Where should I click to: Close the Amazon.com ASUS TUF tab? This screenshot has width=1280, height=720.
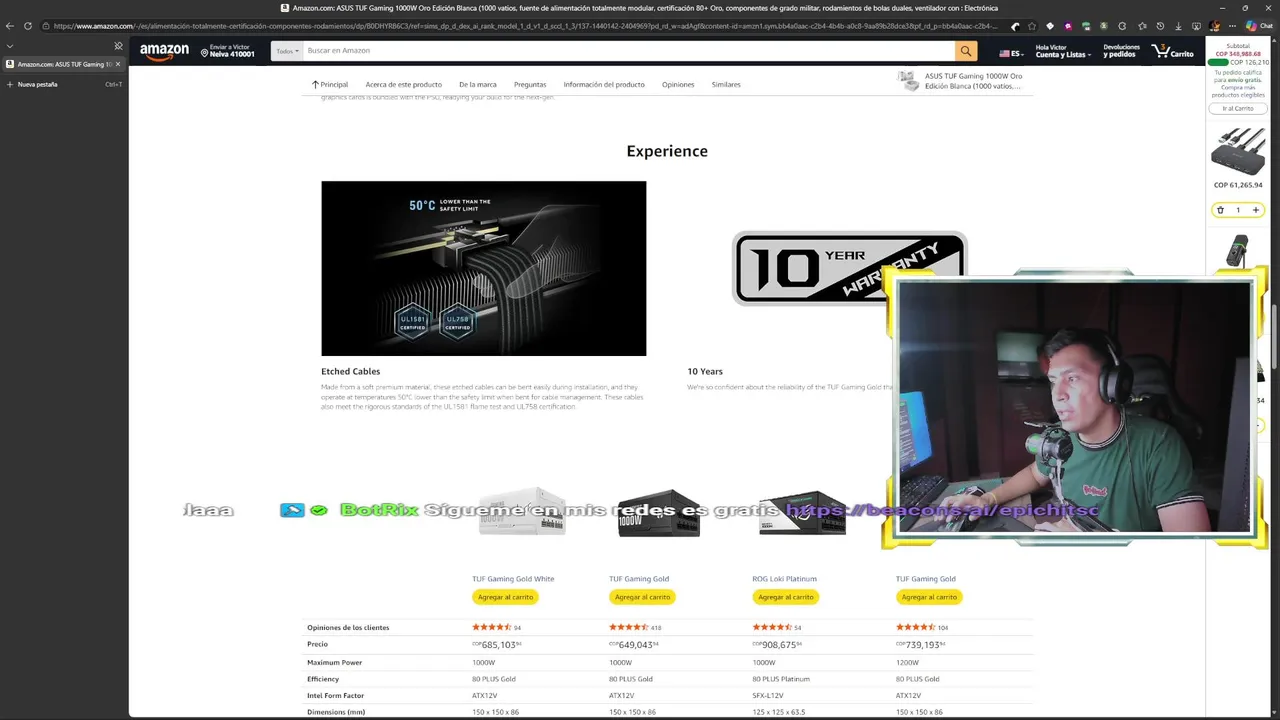(x=118, y=64)
